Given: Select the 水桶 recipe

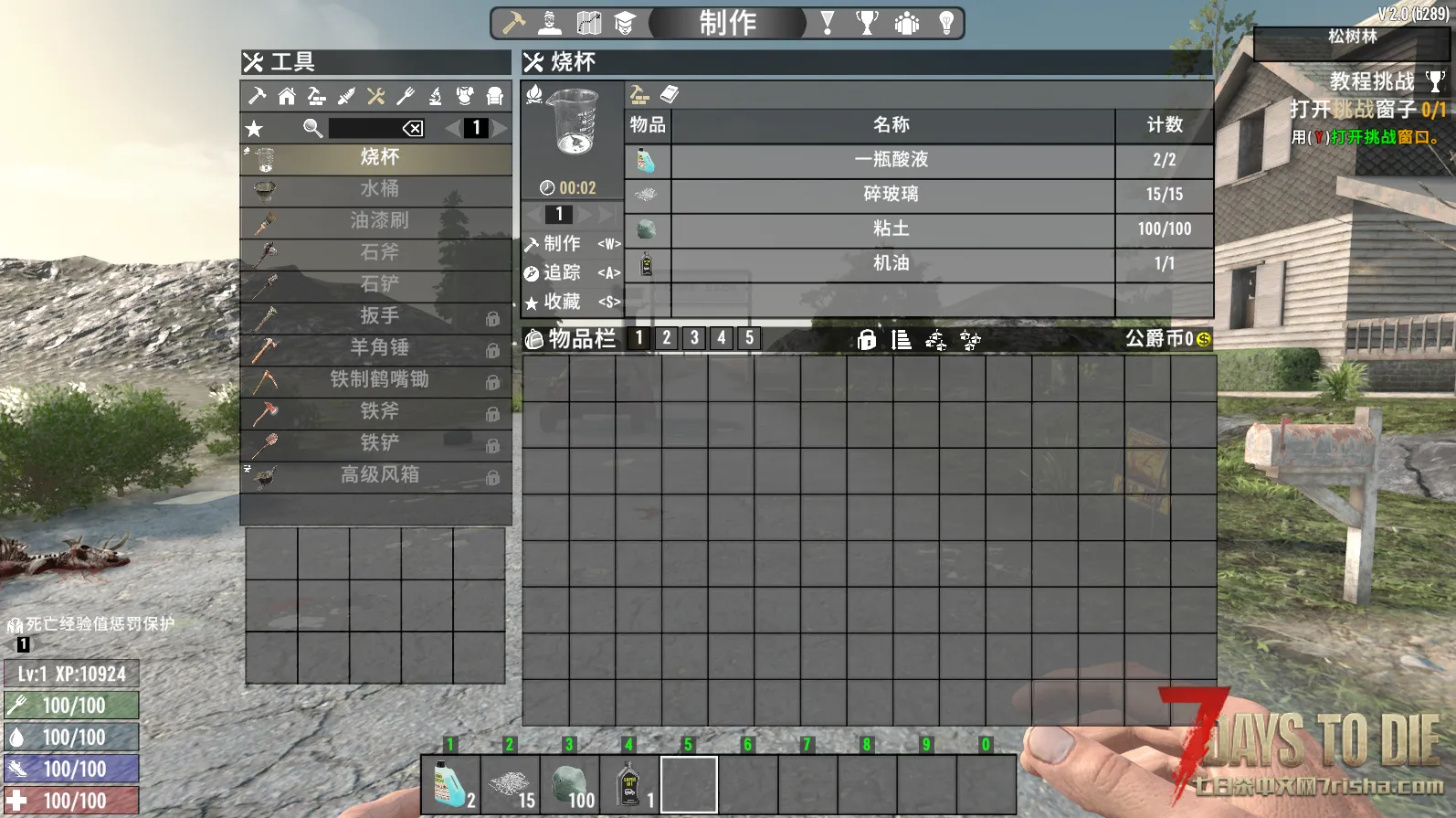Looking at the screenshot, I should click(376, 190).
